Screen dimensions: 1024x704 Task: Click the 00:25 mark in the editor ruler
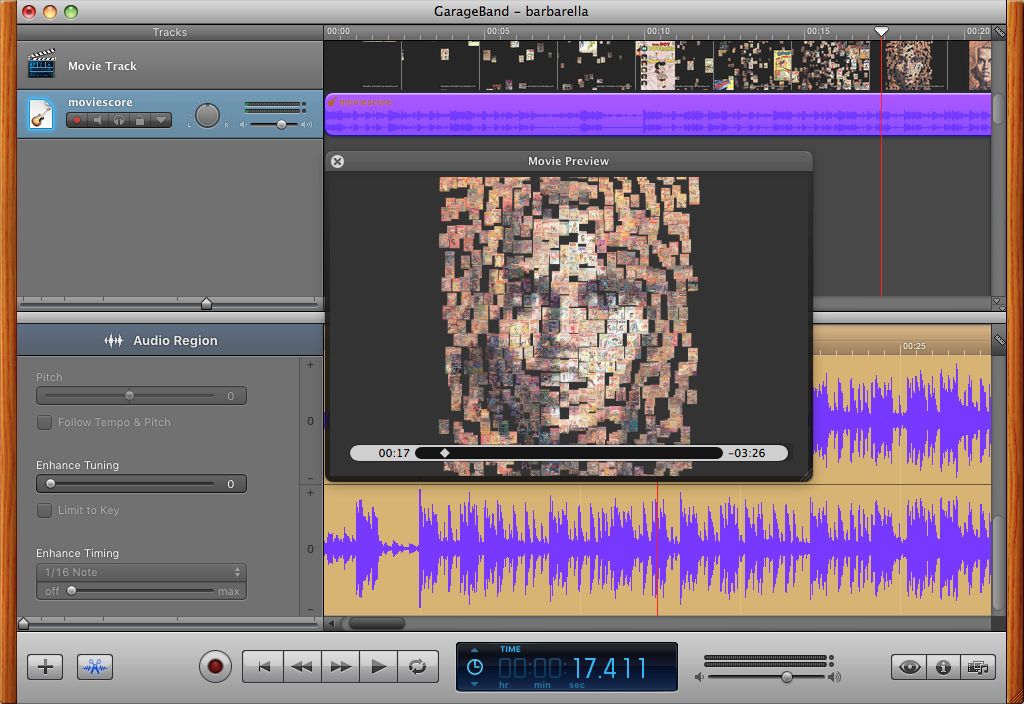point(914,346)
